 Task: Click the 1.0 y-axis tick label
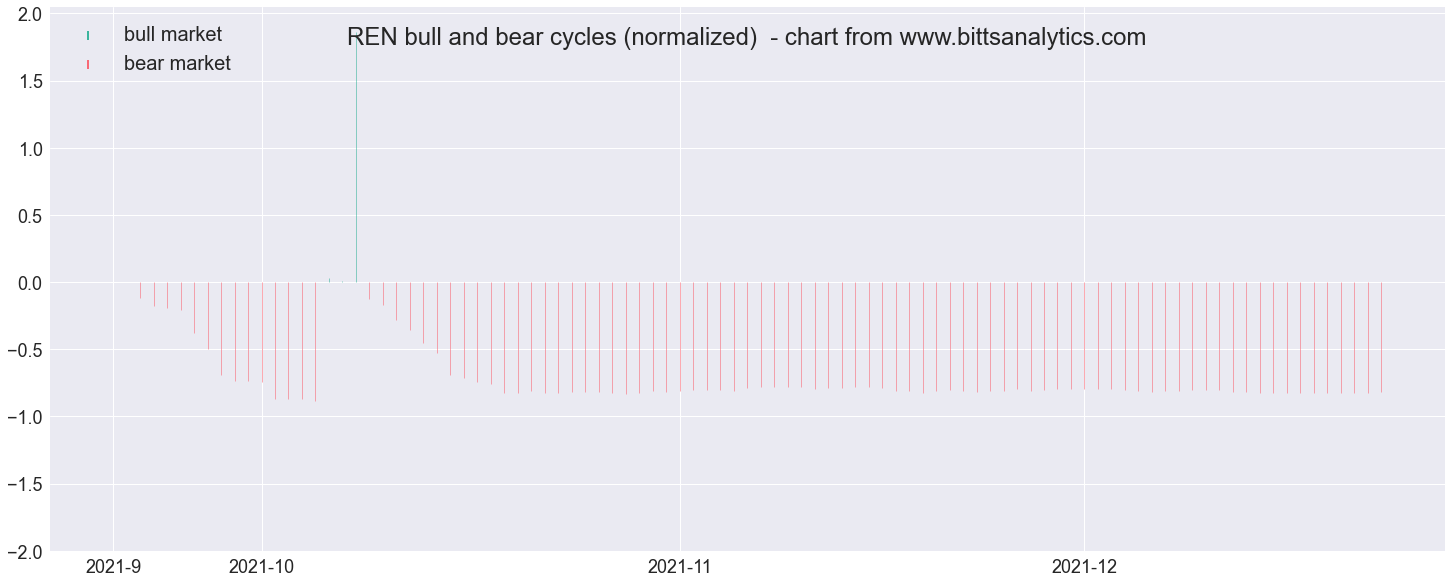pyautogui.click(x=29, y=149)
